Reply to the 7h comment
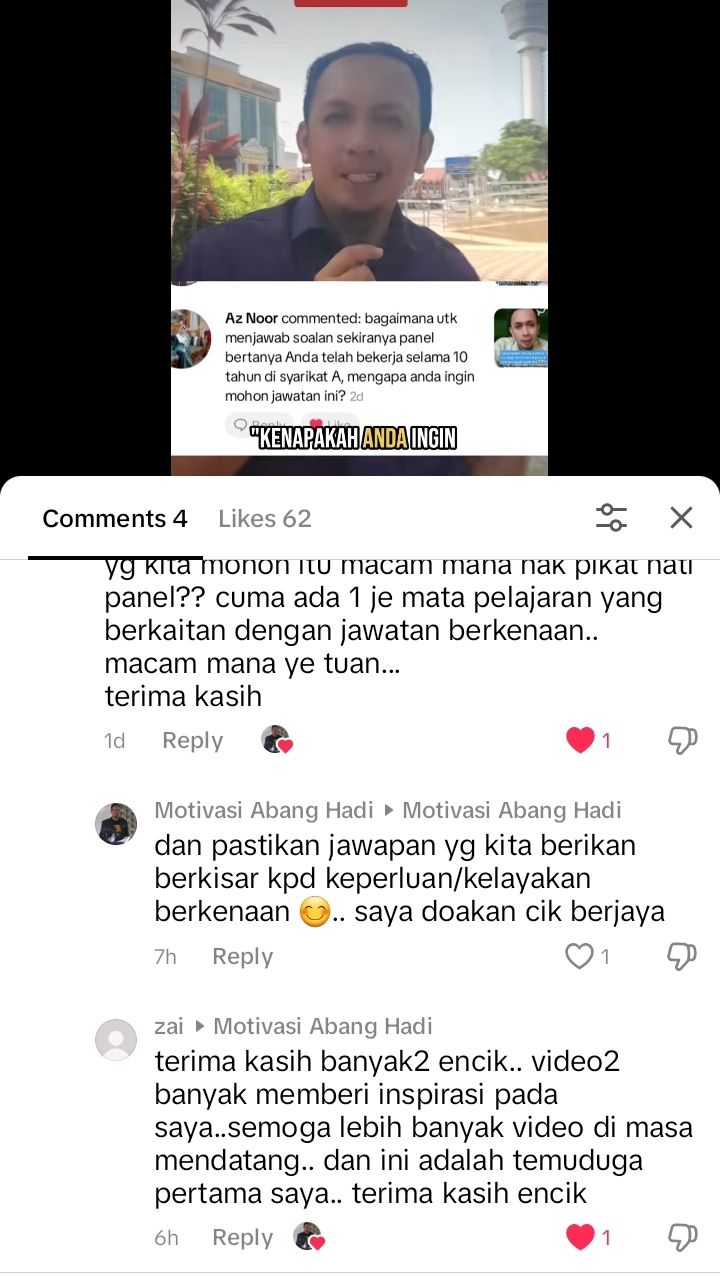The image size is (720, 1276). (242, 956)
